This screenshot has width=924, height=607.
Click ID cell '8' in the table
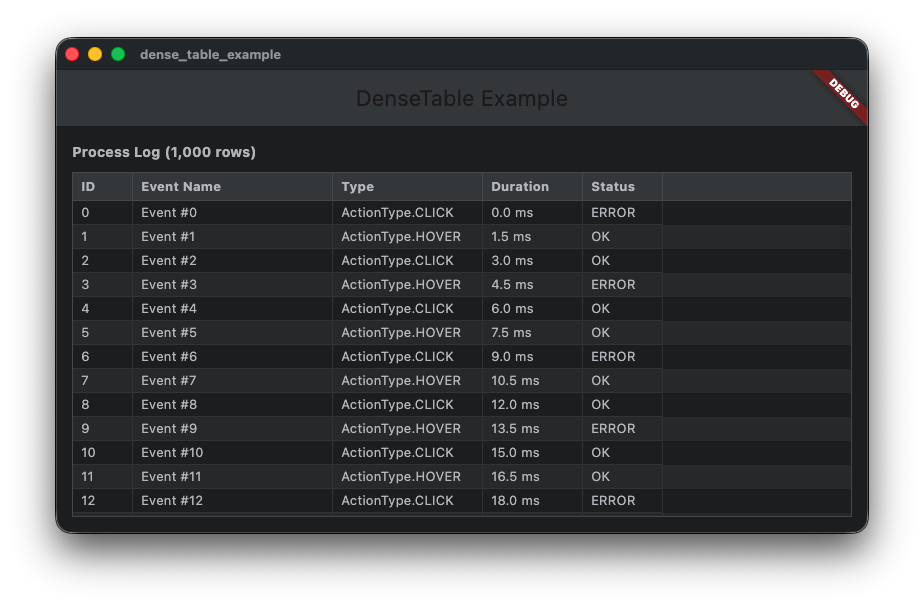[103, 405]
